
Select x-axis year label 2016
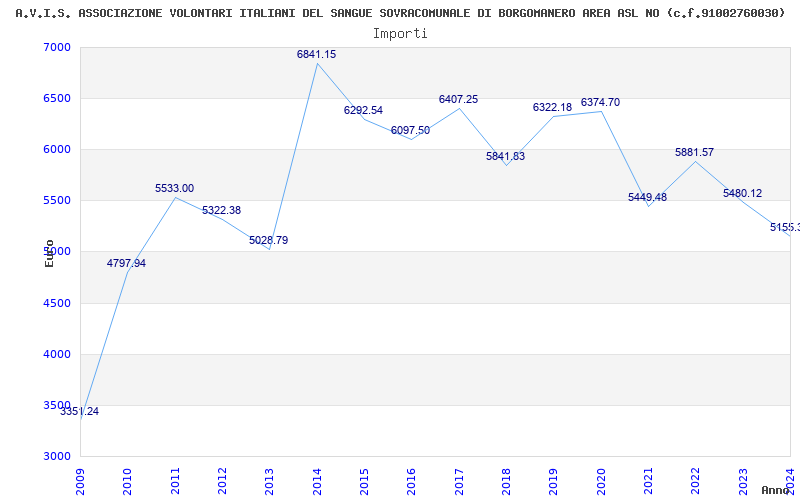click(x=412, y=482)
